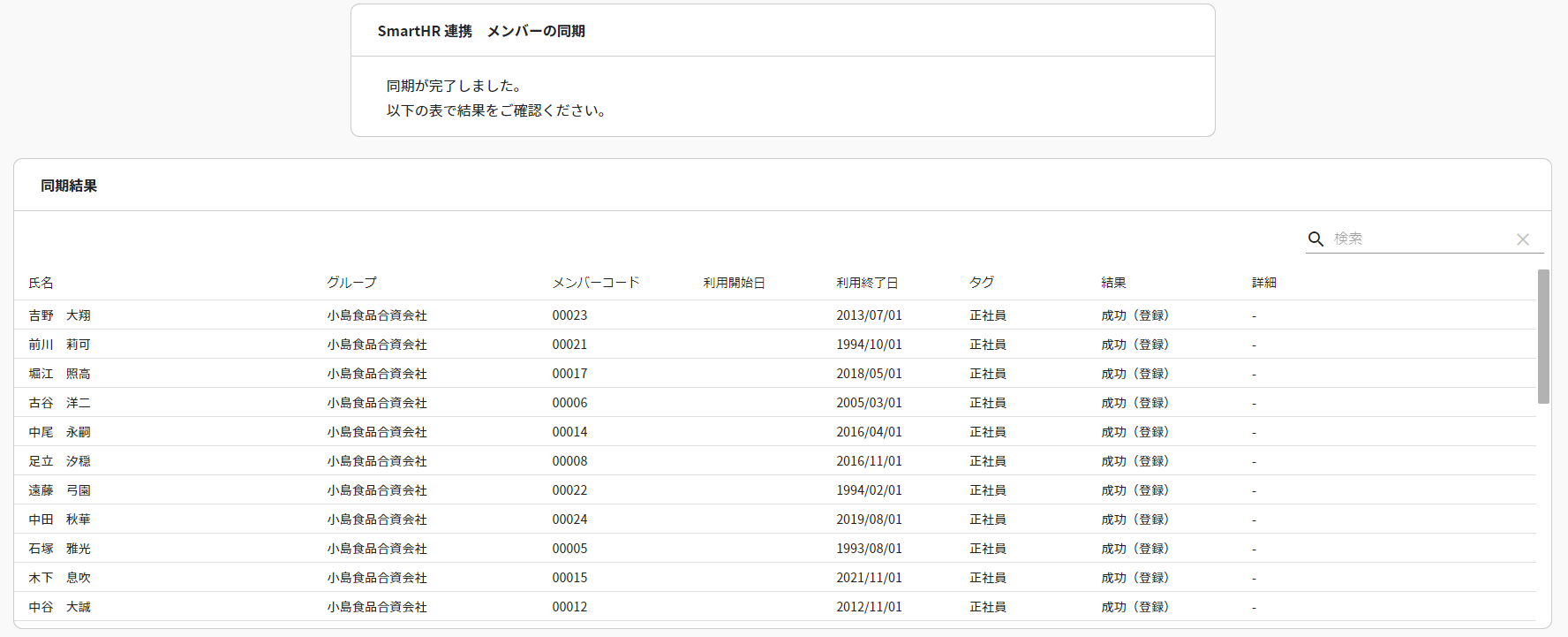Click the 氏名 column header

point(41,283)
